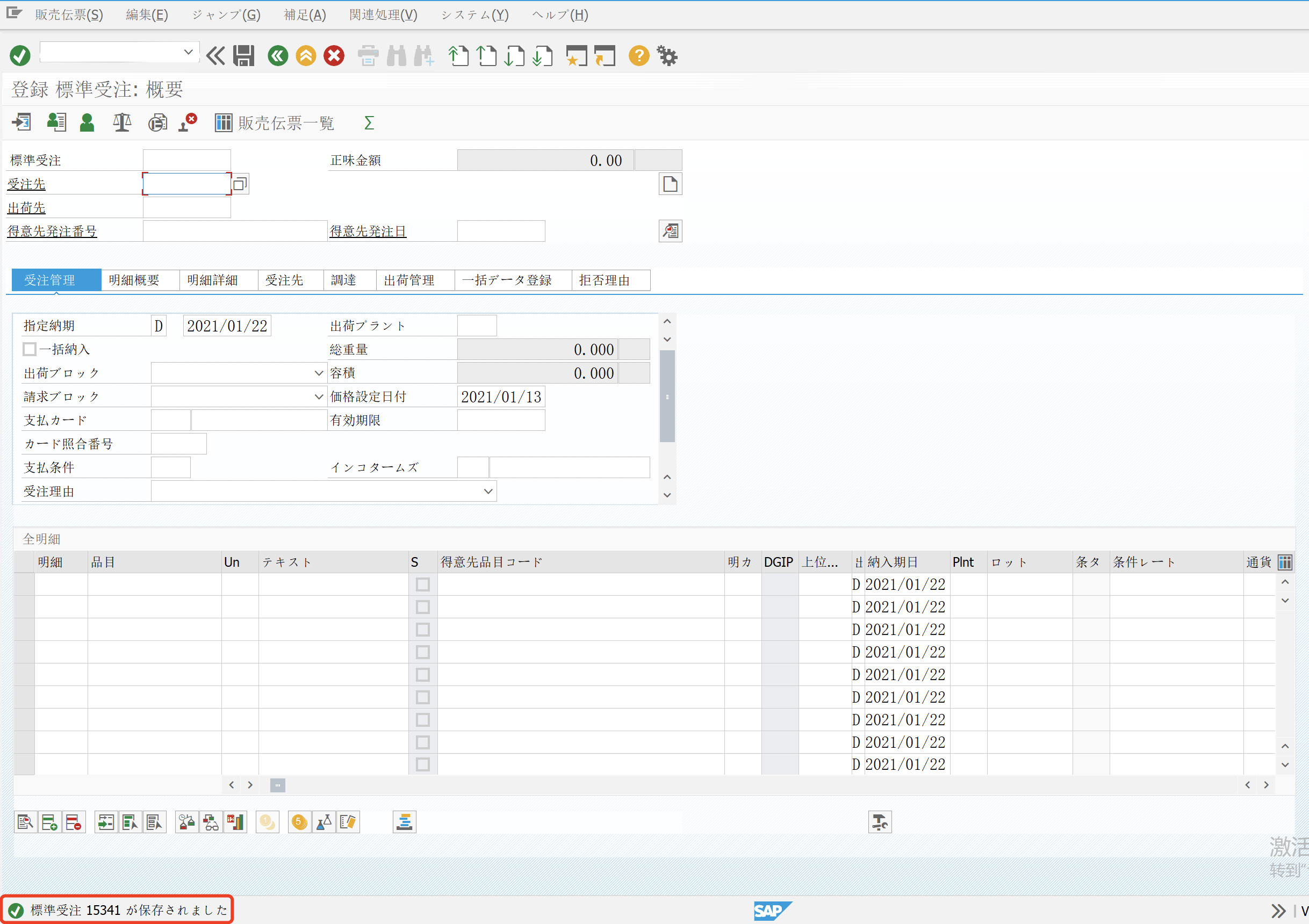Click the delete item row icon
The image size is (1309, 924).
pyautogui.click(x=74, y=822)
